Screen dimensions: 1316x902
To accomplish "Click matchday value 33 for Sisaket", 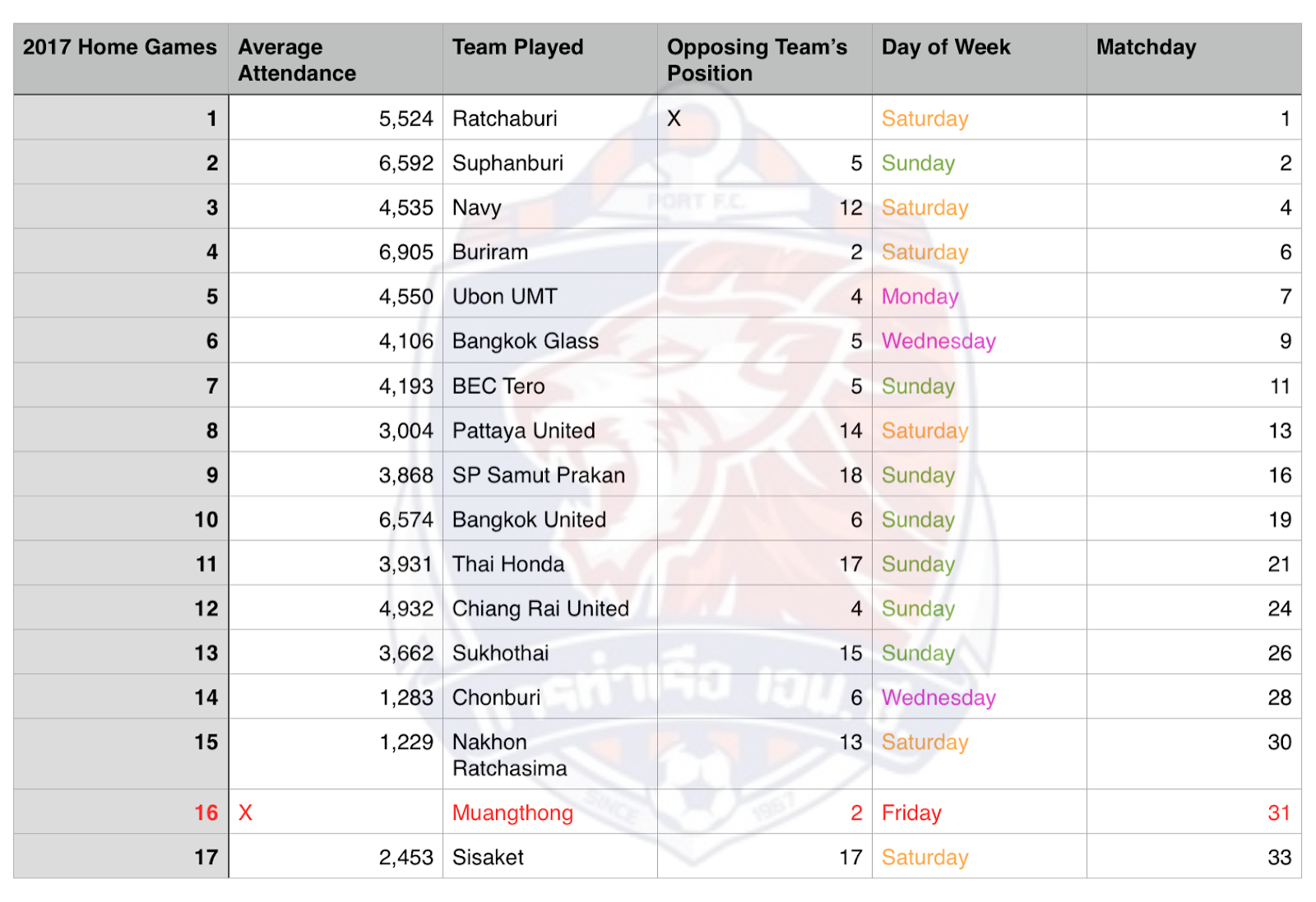I will point(1194,857).
